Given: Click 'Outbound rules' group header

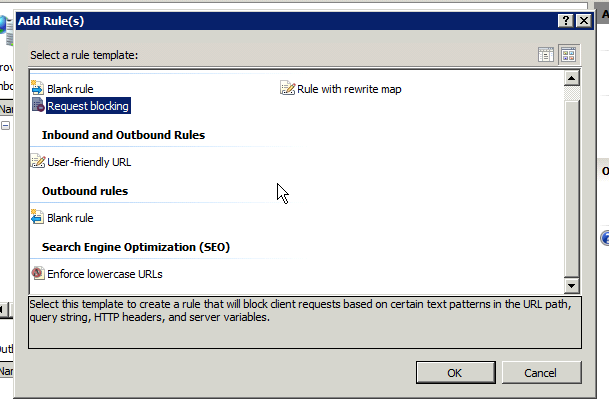Looking at the screenshot, I should (85, 191).
